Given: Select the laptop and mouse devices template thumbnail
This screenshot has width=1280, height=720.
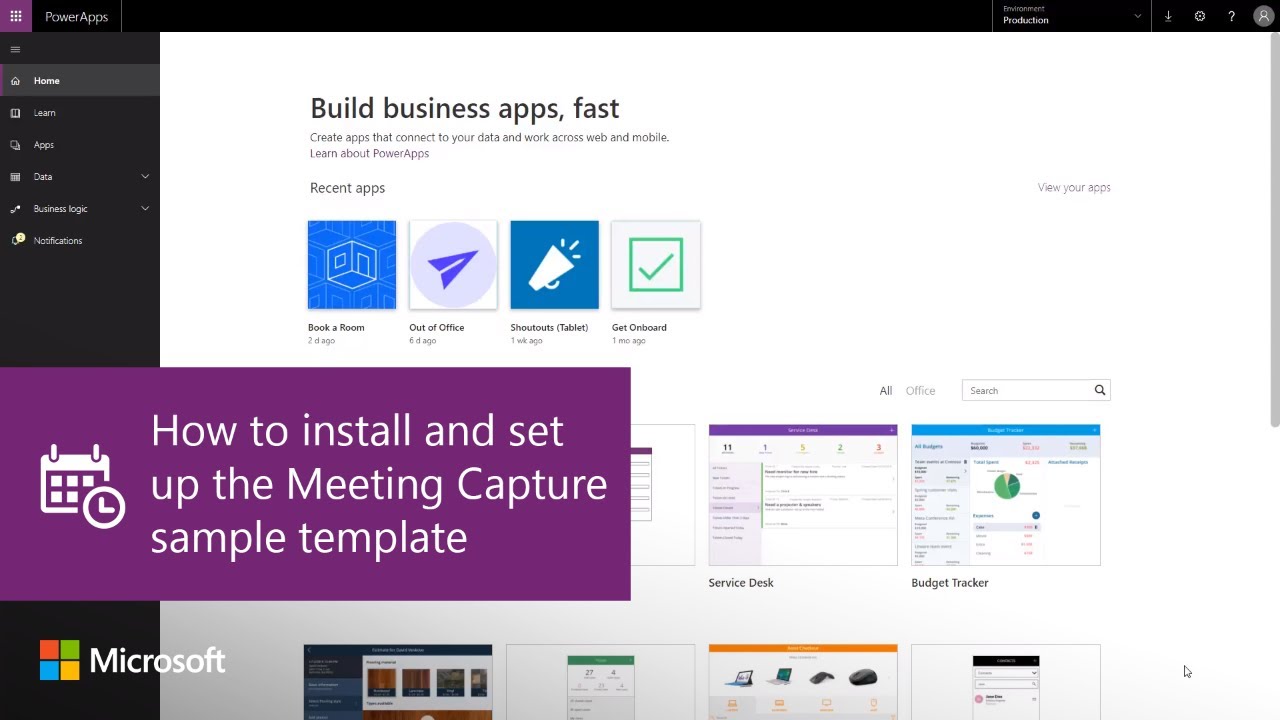Looking at the screenshot, I should 803,682.
